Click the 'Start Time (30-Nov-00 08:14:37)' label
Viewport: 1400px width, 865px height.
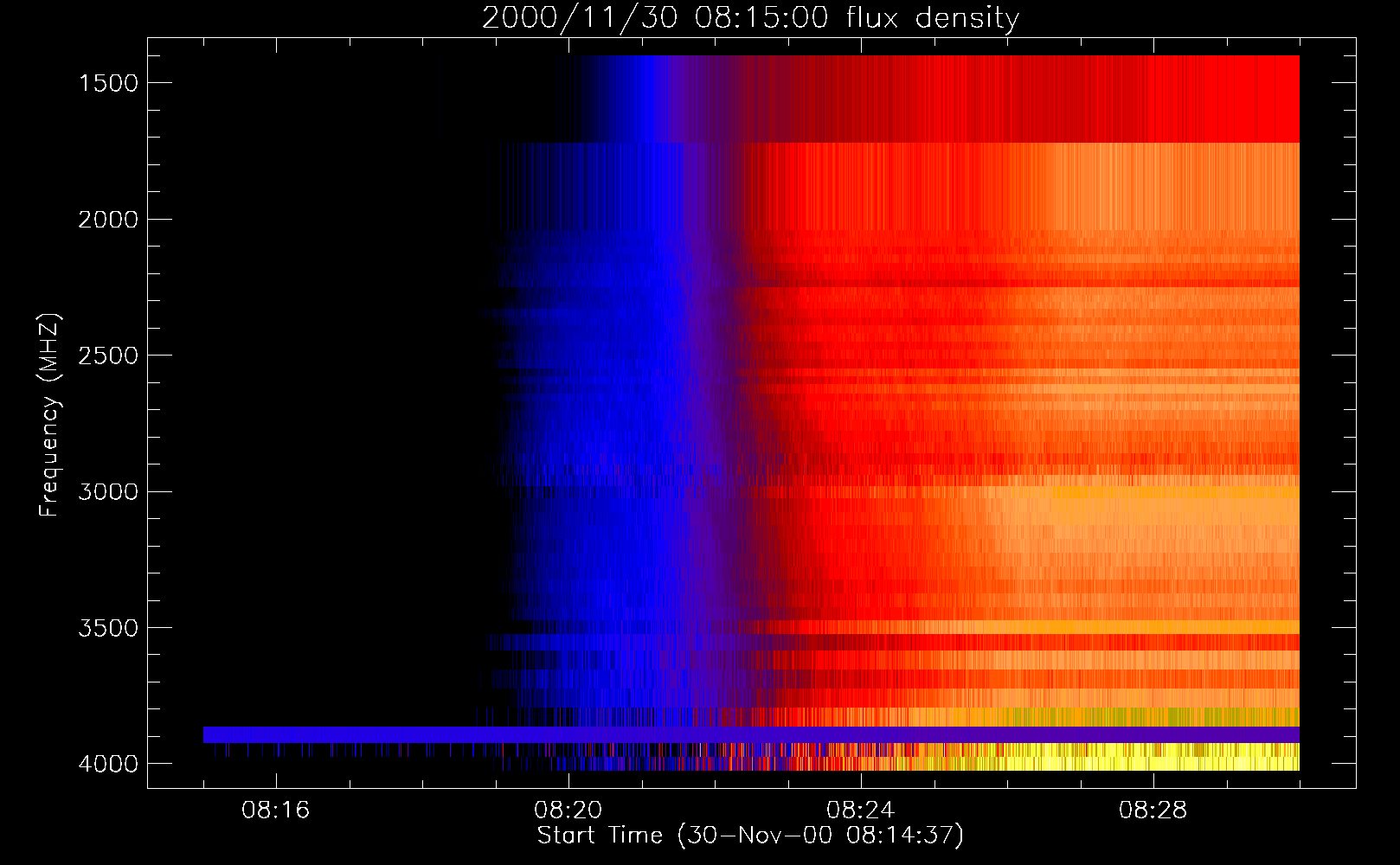(x=750, y=836)
